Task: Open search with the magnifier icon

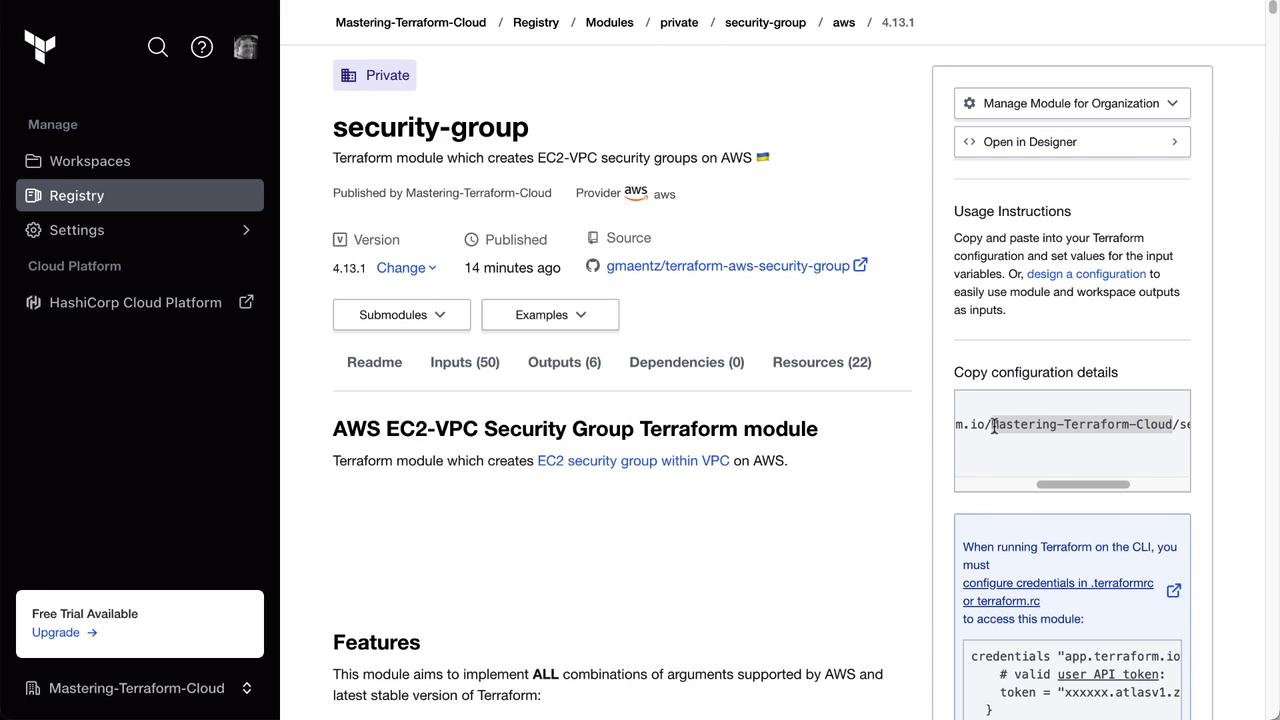Action: pos(158,47)
